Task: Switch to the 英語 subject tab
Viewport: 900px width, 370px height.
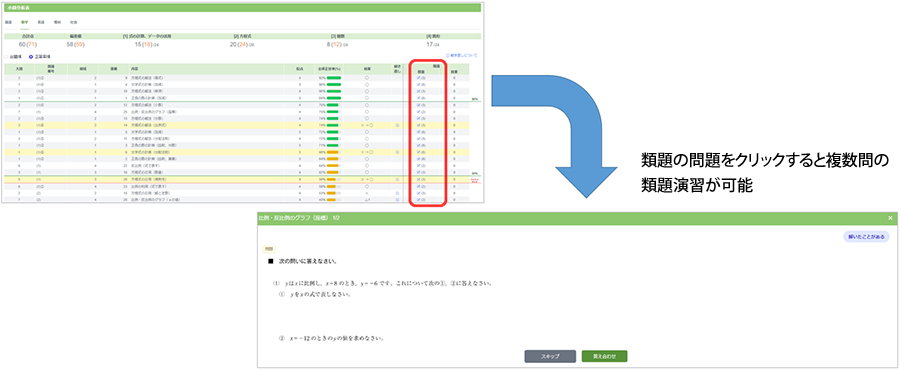Action: pyautogui.click(x=41, y=21)
